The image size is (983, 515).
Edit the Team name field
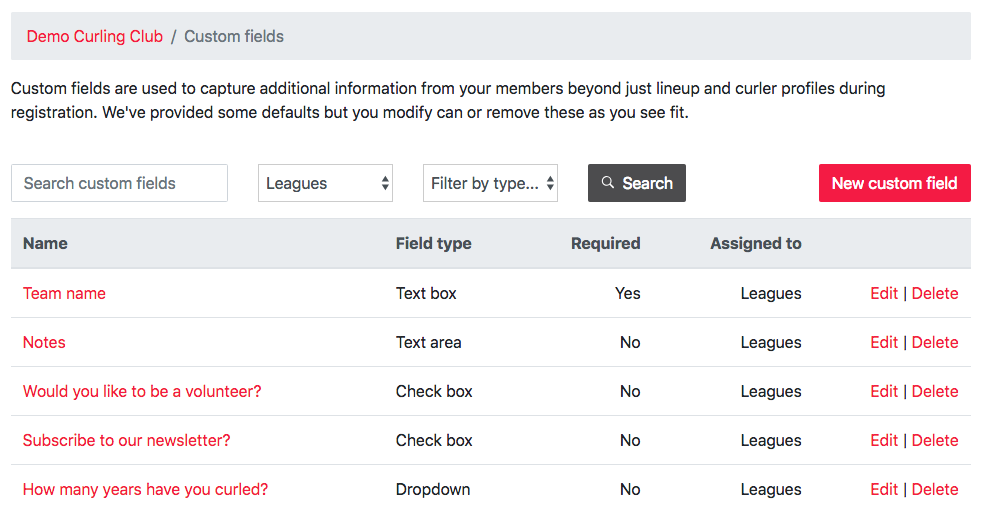(884, 294)
